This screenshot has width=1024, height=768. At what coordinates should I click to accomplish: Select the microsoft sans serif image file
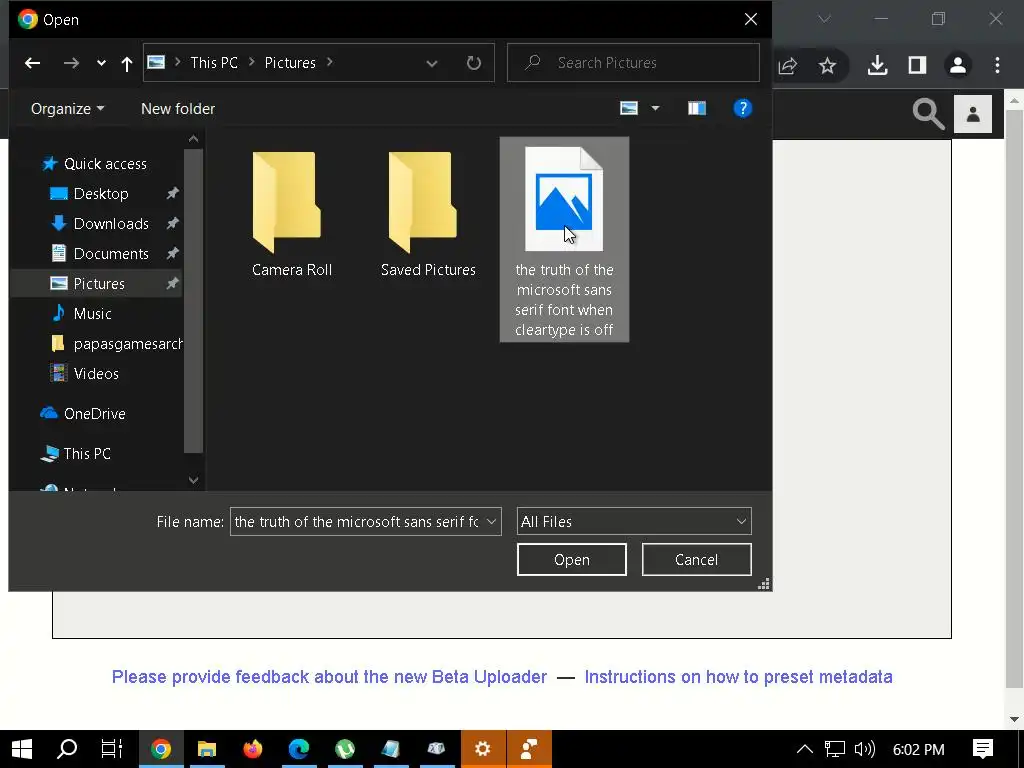tap(564, 240)
